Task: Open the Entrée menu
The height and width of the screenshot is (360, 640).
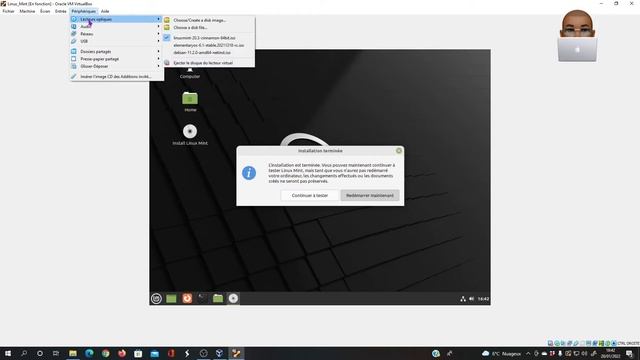Action: click(x=60, y=11)
